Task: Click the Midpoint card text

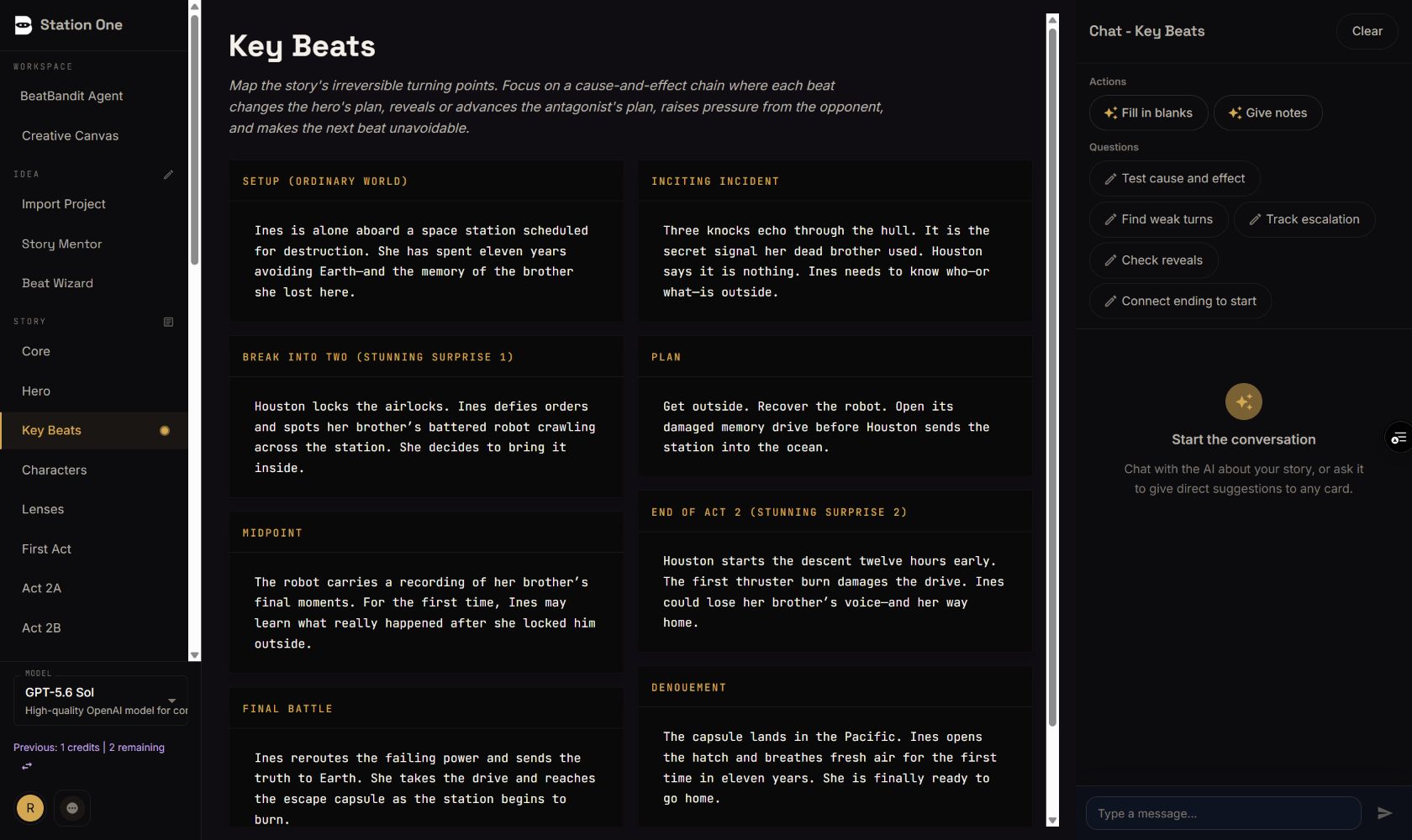Action: [x=424, y=613]
